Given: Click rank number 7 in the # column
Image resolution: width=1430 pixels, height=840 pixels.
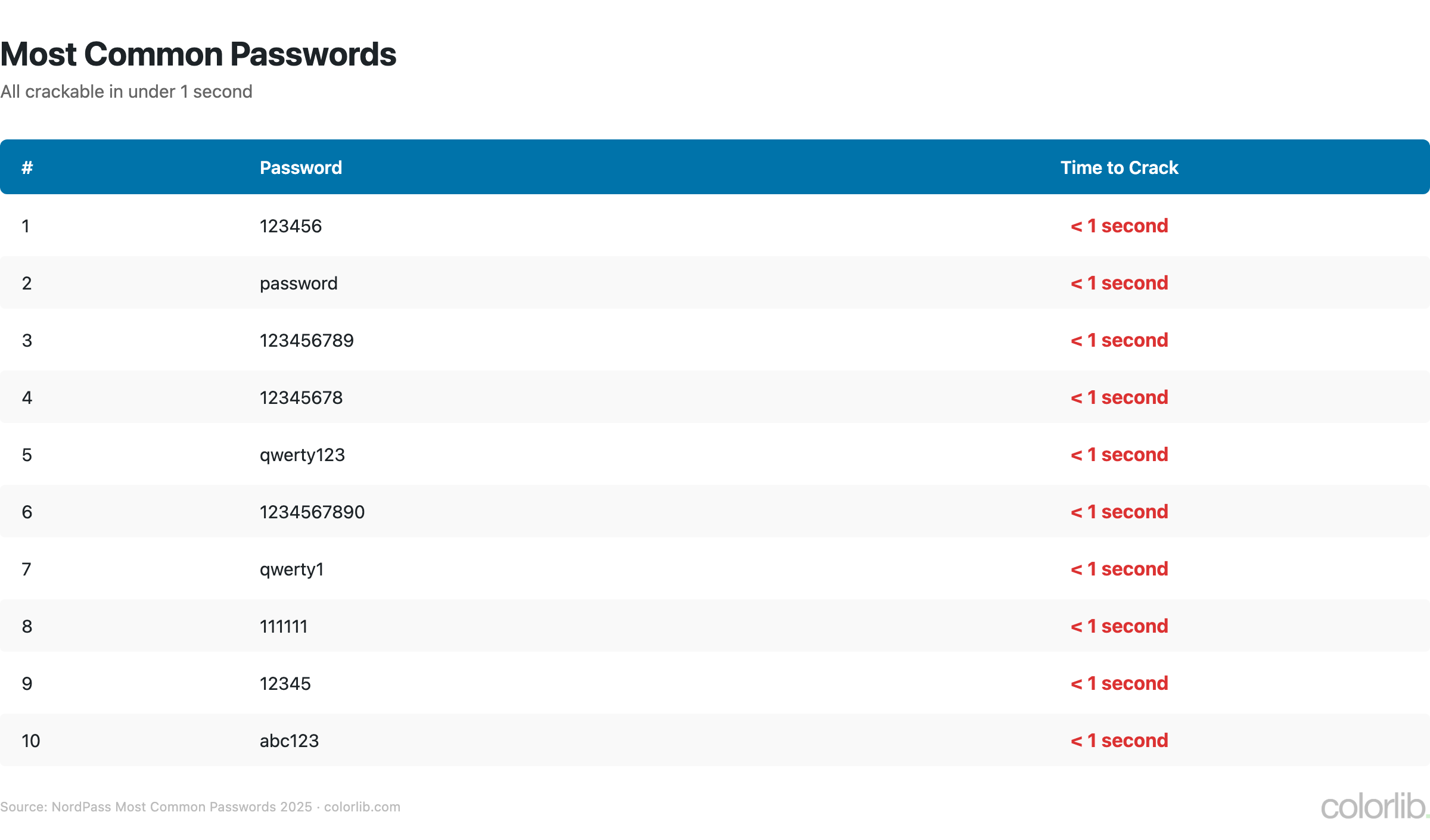Looking at the screenshot, I should click(27, 570).
